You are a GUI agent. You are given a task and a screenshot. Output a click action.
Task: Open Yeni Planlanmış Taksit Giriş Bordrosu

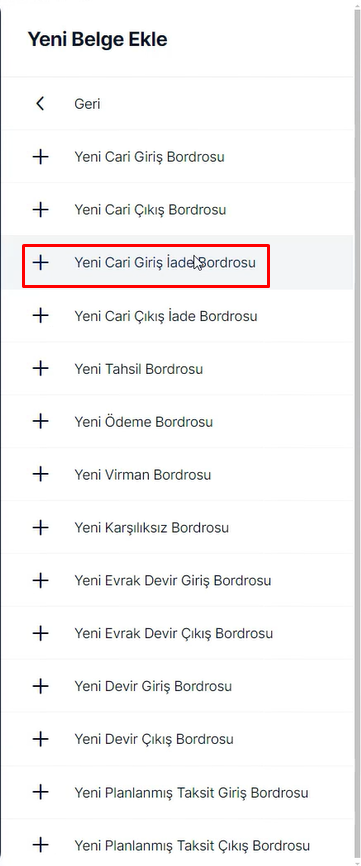pos(177,793)
